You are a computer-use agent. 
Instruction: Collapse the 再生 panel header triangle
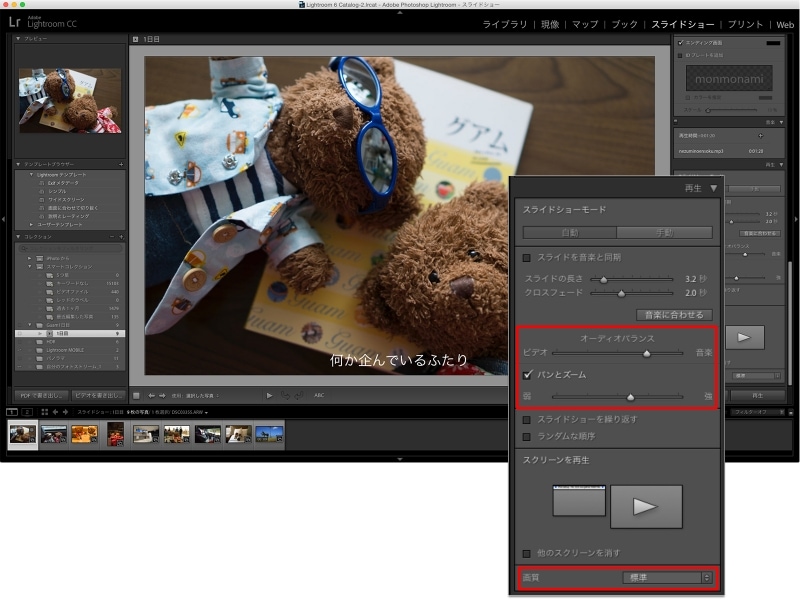click(713, 187)
